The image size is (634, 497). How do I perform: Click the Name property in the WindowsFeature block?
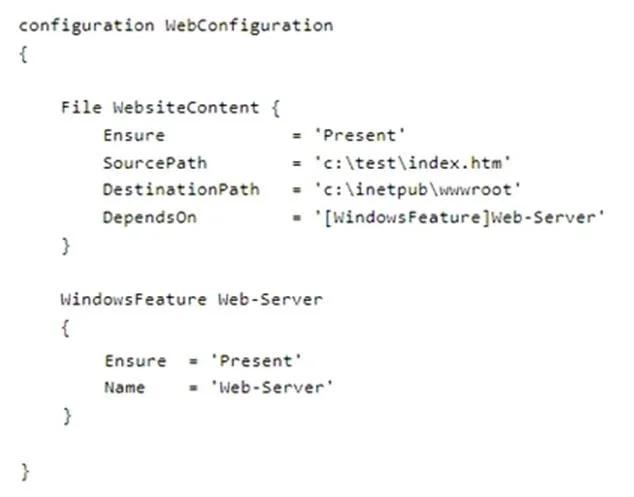coord(125,387)
